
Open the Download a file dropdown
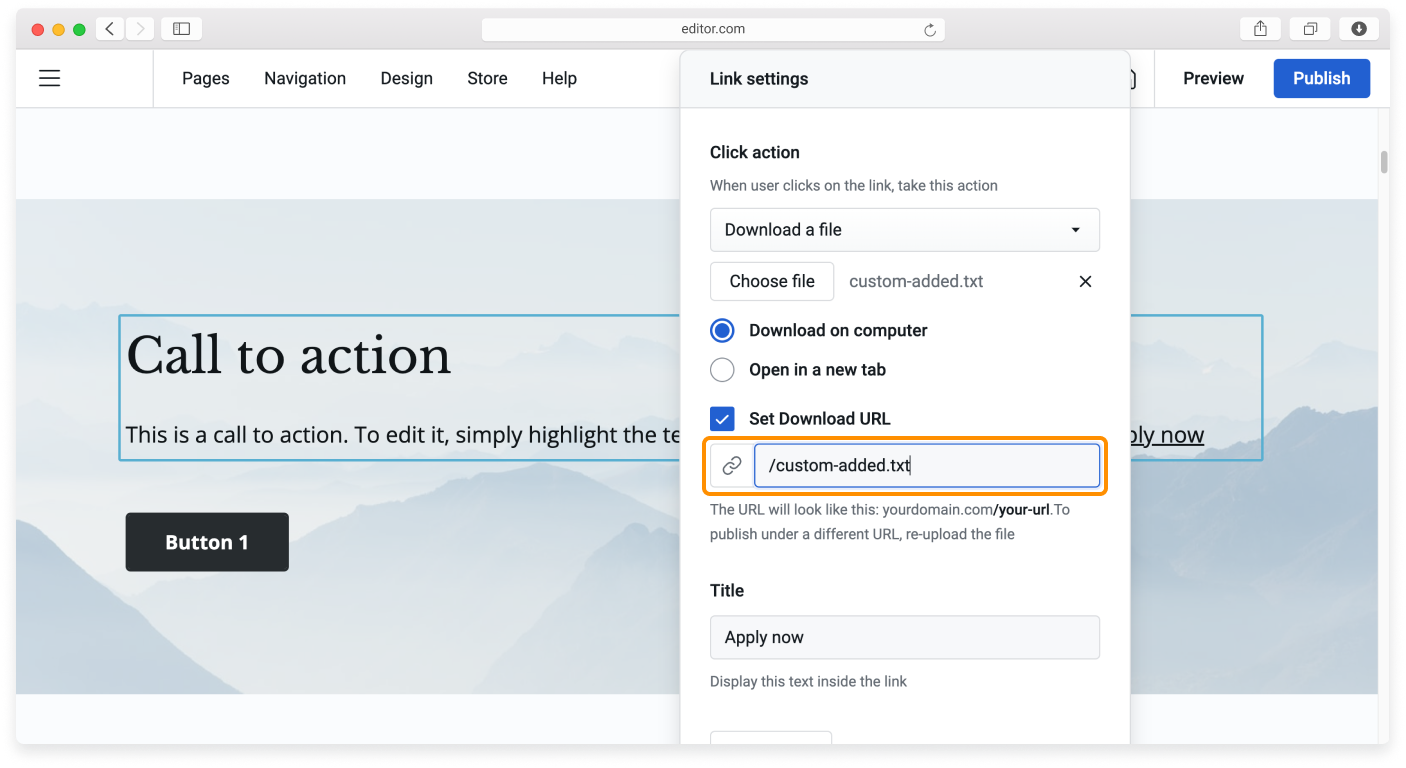[x=905, y=230]
